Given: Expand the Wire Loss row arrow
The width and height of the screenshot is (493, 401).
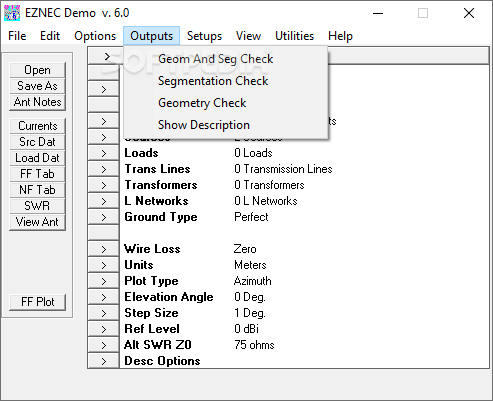Looking at the screenshot, I should [103, 249].
